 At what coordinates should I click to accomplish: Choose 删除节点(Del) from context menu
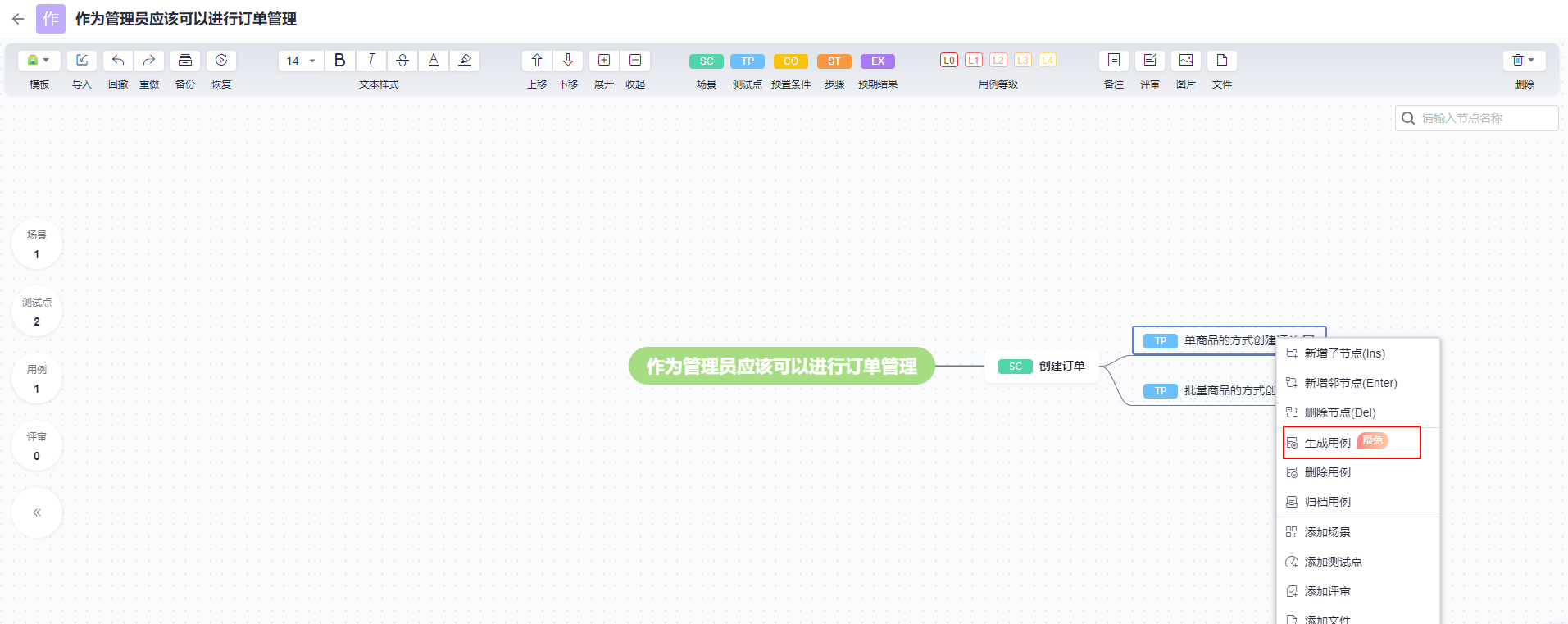click(1358, 412)
